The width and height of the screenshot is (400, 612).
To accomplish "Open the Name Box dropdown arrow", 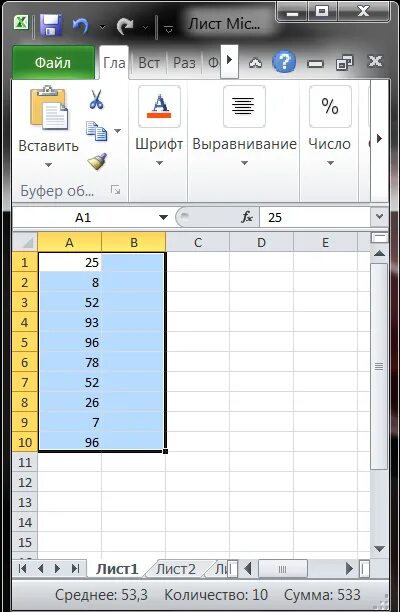I will click(164, 217).
